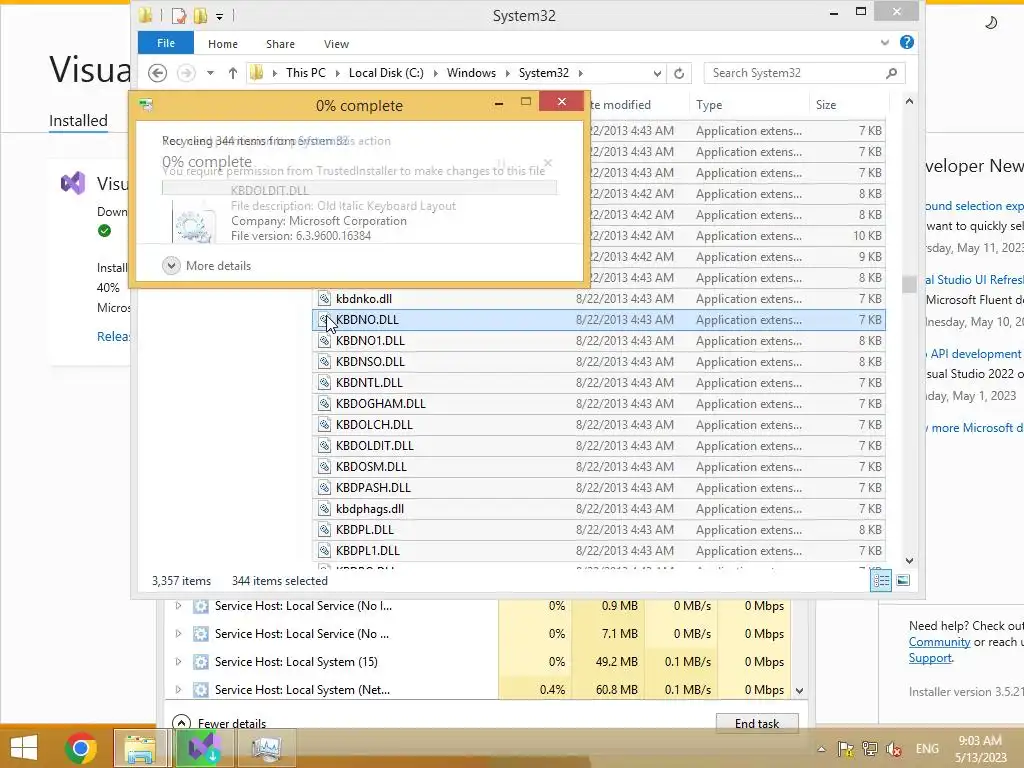Refresh the System32 folder view
Screen dimensions: 1024x768
(679, 73)
